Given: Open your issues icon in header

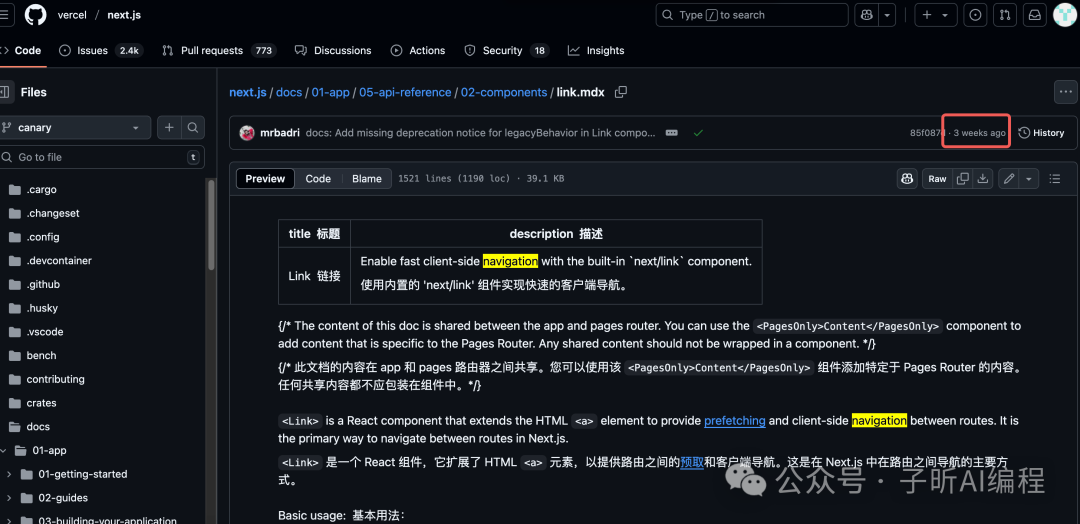Looking at the screenshot, I should (975, 15).
